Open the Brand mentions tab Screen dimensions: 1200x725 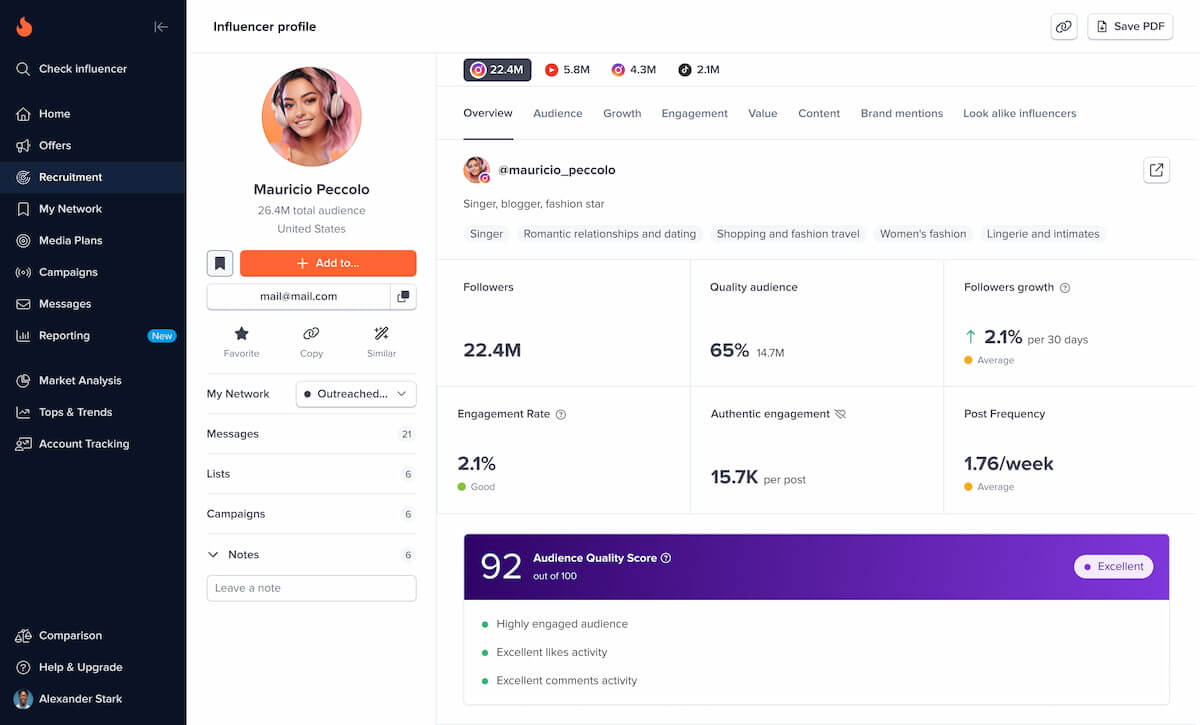tap(901, 113)
